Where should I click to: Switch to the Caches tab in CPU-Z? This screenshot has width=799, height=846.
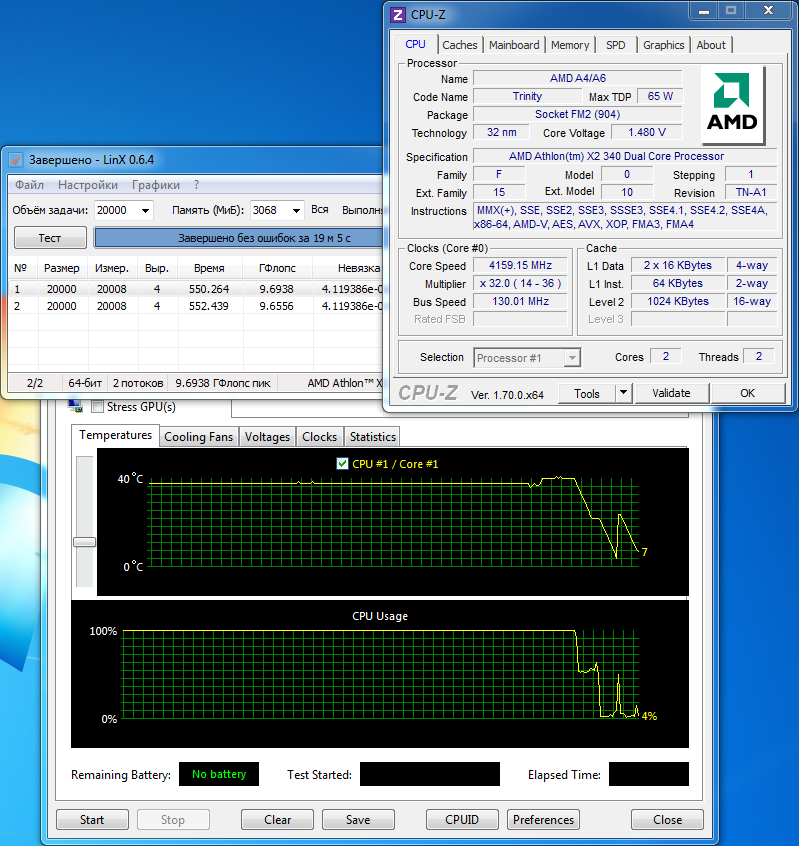[x=460, y=45]
